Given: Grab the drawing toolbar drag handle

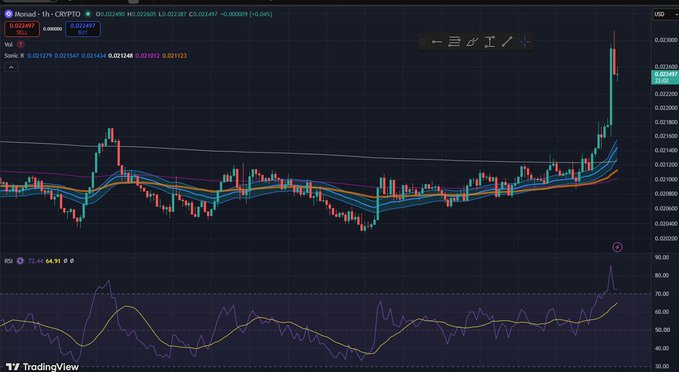Looking at the screenshot, I should pyautogui.click(x=423, y=42).
